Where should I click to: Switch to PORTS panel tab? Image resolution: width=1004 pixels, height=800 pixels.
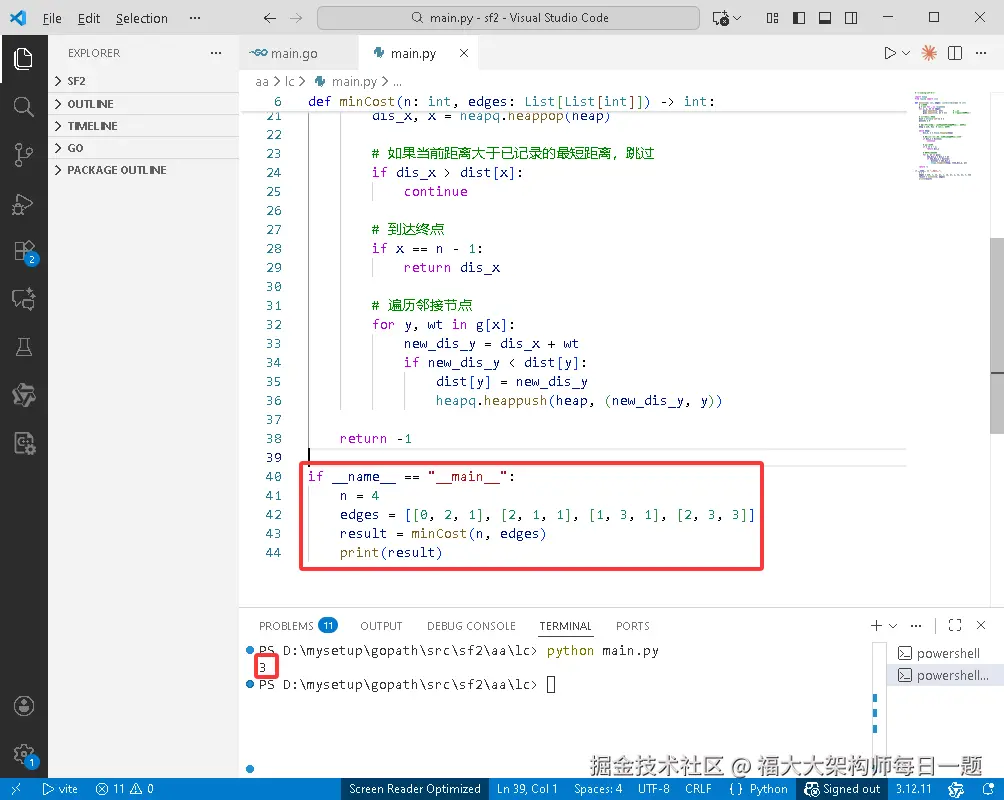(x=633, y=626)
